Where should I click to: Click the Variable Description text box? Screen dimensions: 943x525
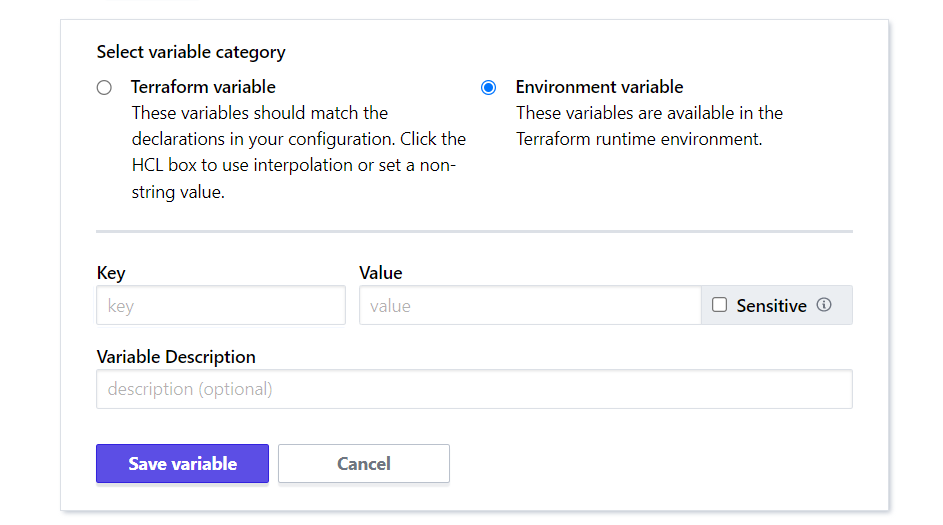[474, 389]
